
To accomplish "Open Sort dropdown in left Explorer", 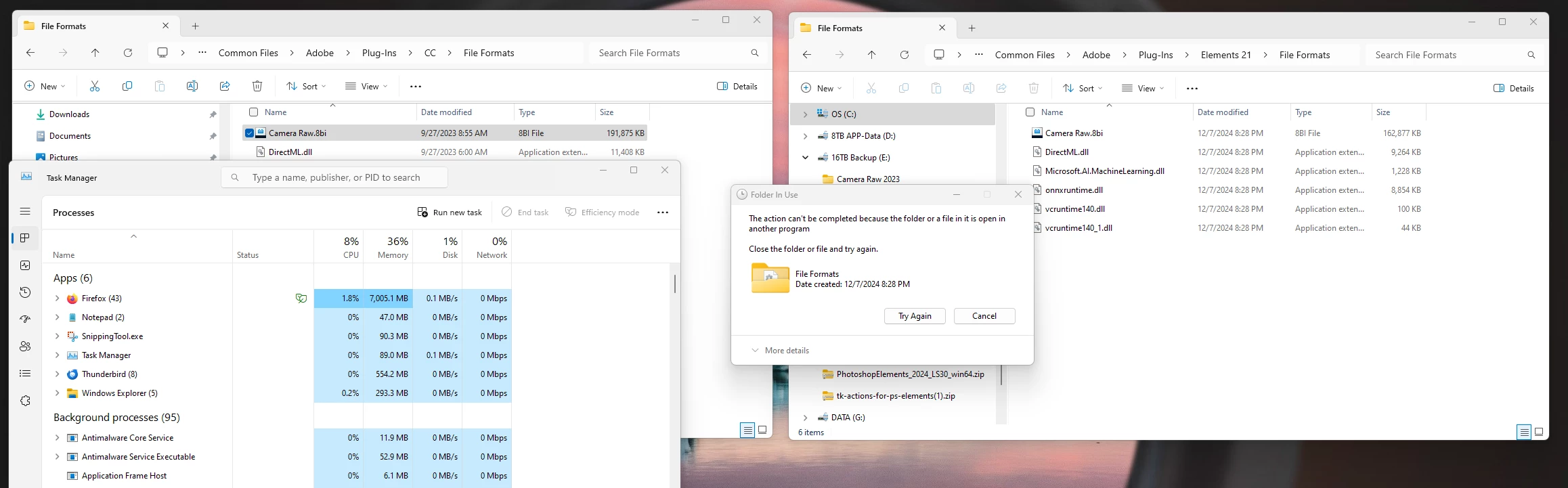I will [306, 86].
